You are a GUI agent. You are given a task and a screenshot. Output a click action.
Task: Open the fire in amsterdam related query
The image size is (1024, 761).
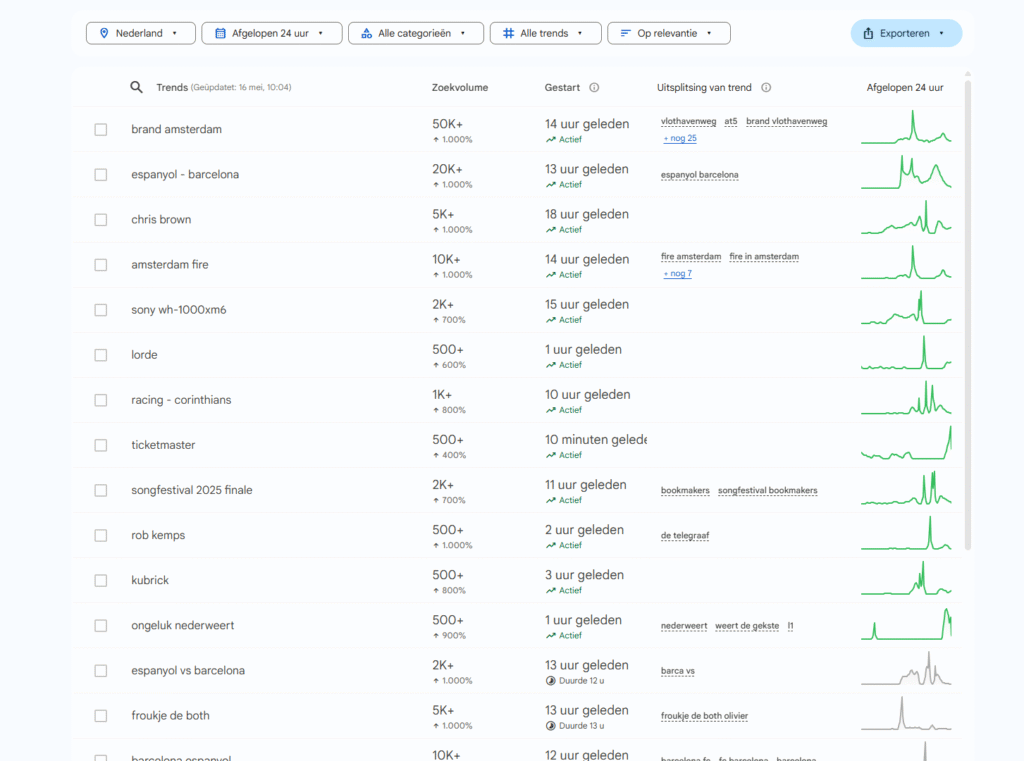click(764, 257)
